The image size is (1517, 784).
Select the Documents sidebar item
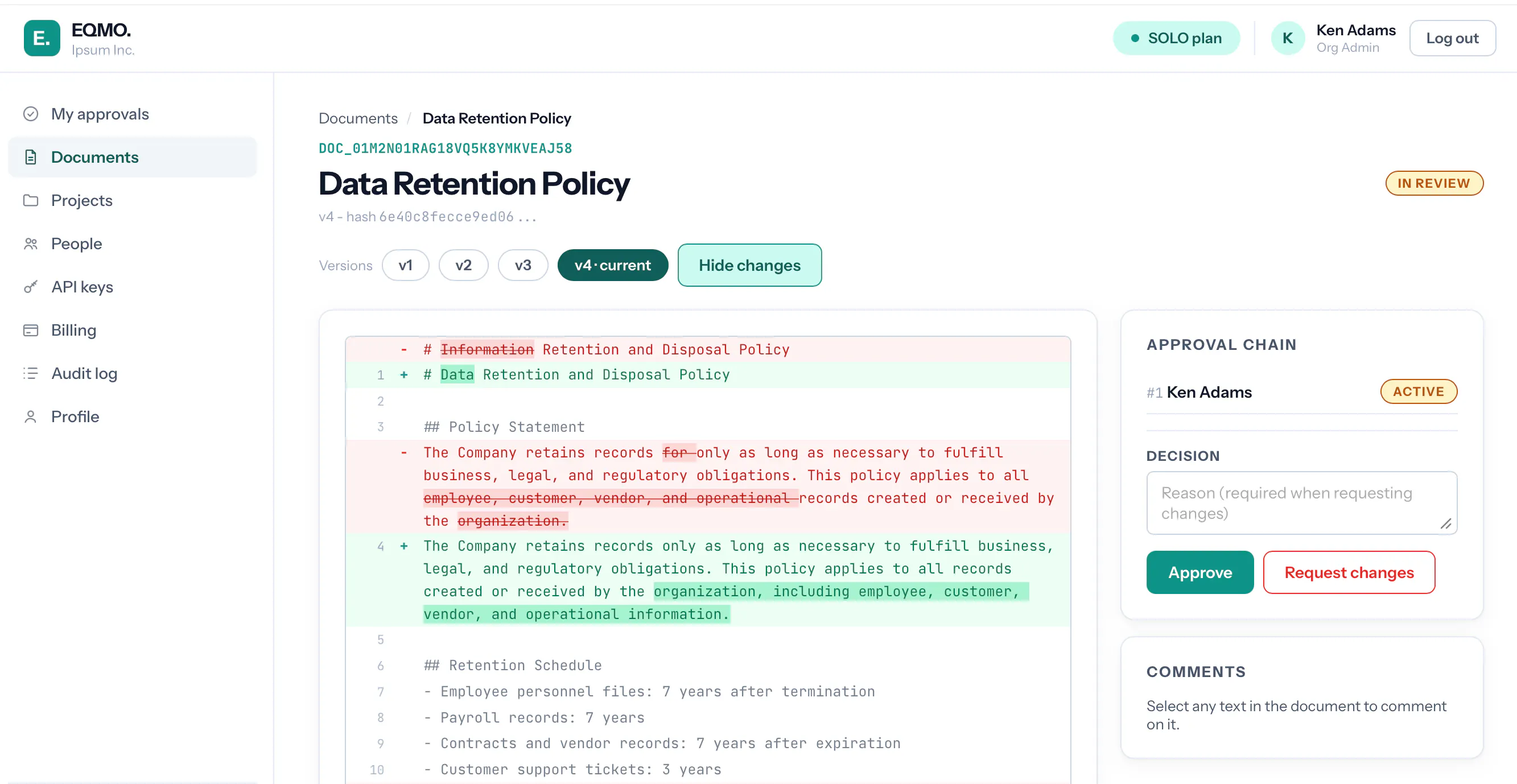(x=133, y=157)
